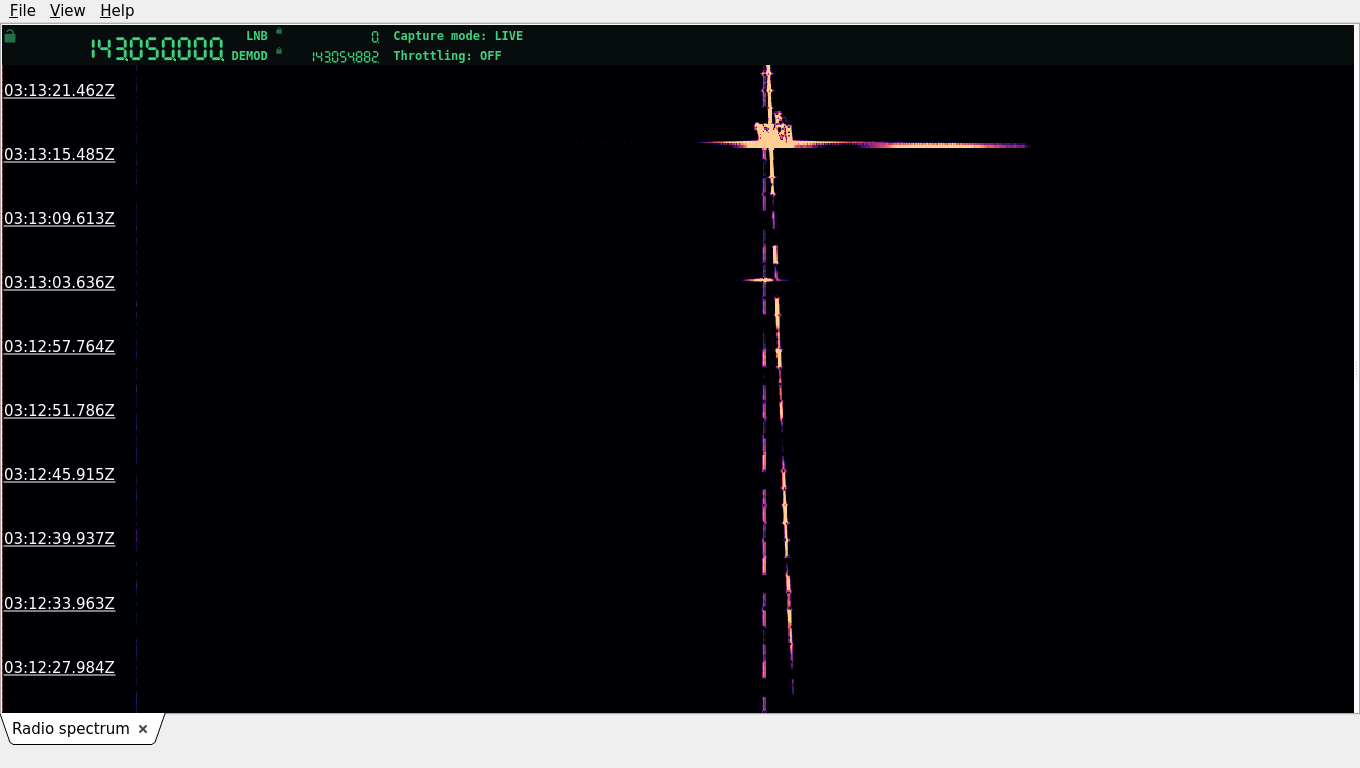This screenshot has height=768, width=1360.
Task: Click the LNB label
Action: pyautogui.click(x=257, y=36)
